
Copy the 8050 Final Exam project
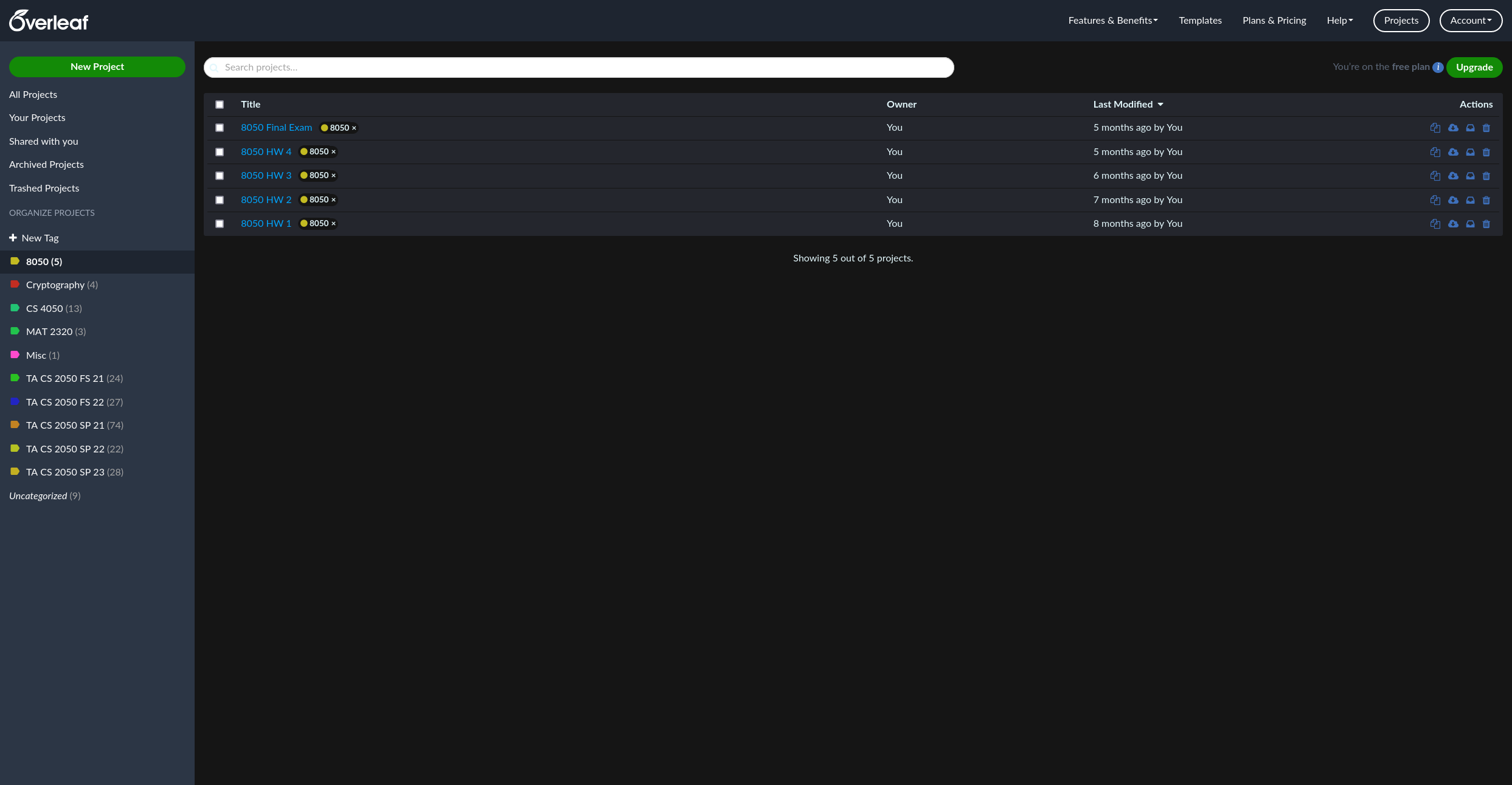pos(1435,128)
